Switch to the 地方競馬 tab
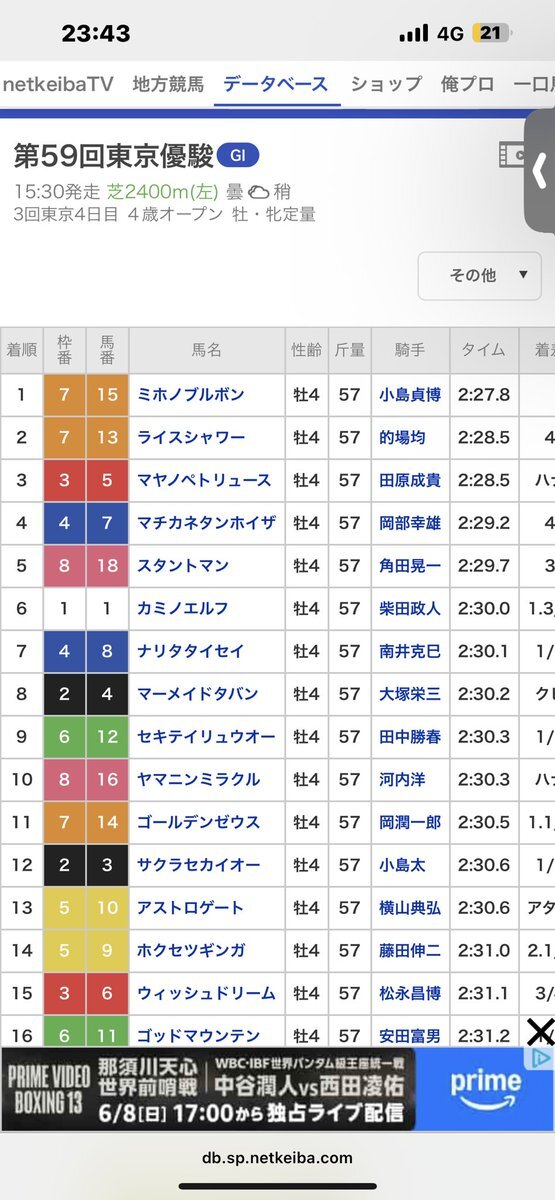The height and width of the screenshot is (1200, 555). tap(168, 84)
